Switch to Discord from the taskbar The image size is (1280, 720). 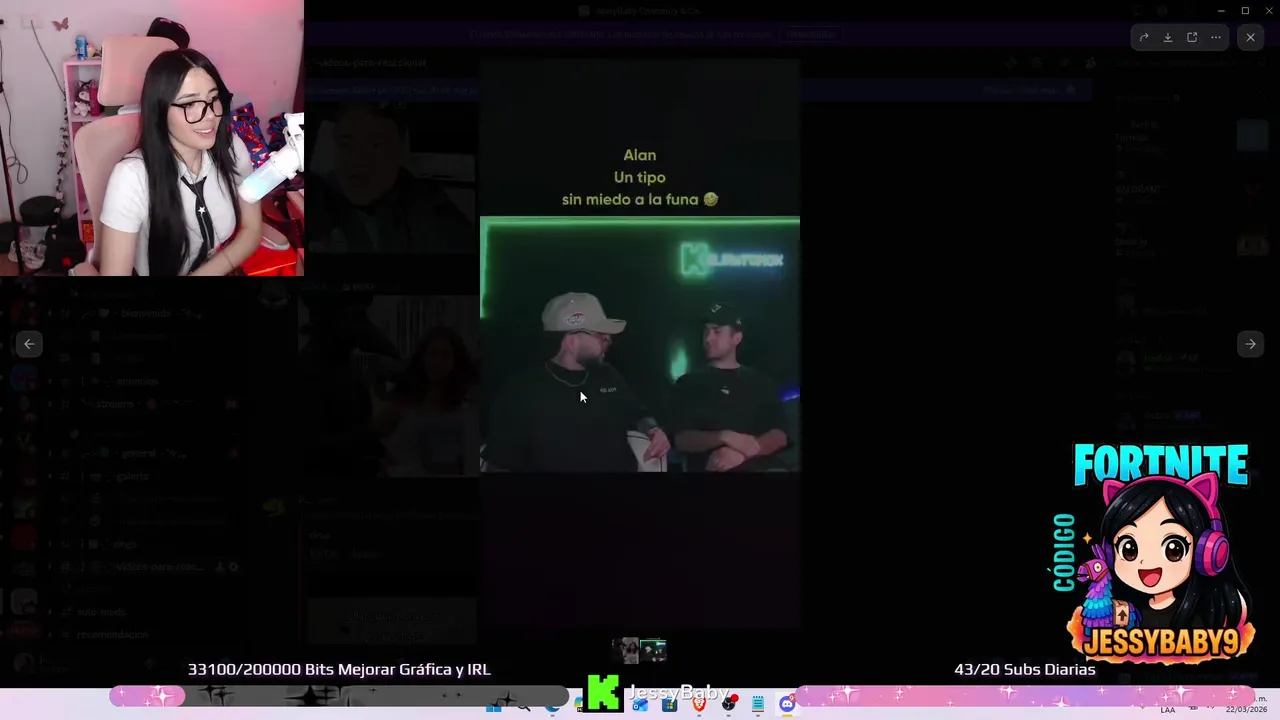pos(787,705)
